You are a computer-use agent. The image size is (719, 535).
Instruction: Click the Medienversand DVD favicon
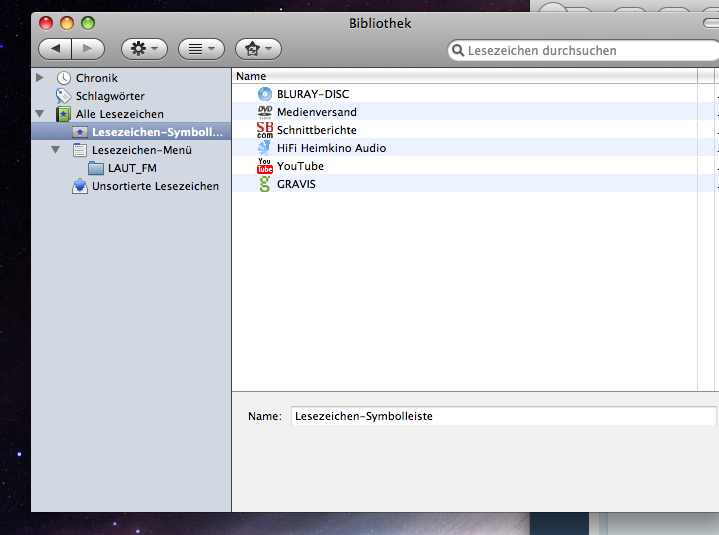(x=265, y=112)
